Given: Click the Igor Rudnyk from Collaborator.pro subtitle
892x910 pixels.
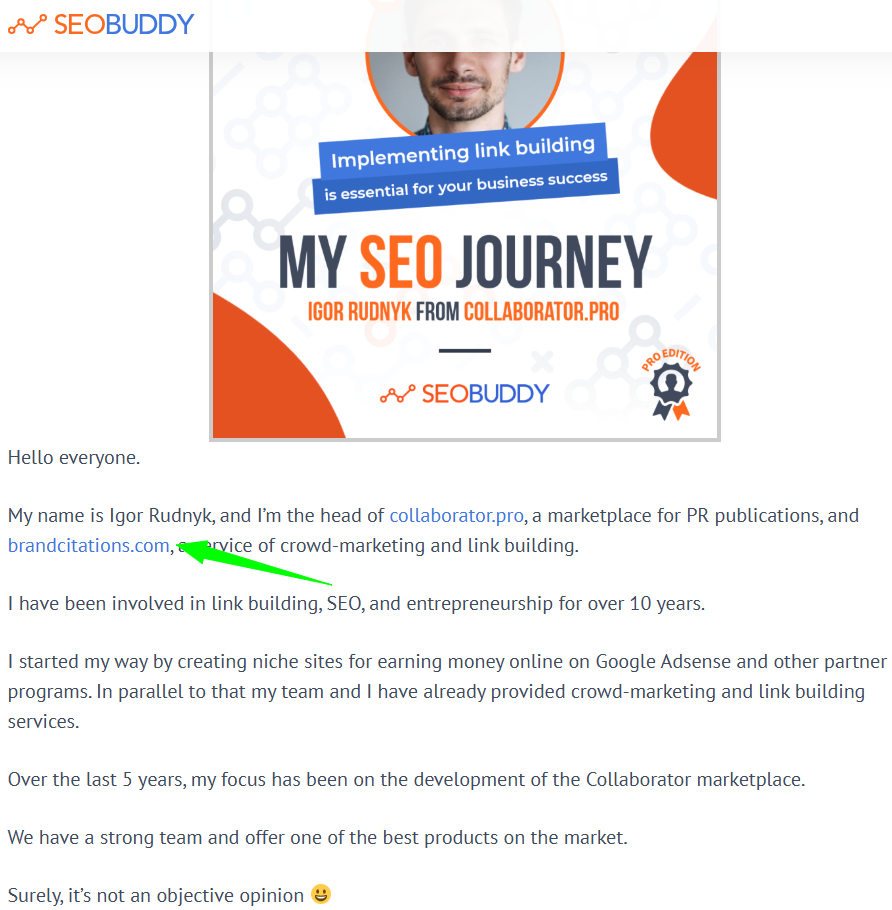Looking at the screenshot, I should 463,312.
